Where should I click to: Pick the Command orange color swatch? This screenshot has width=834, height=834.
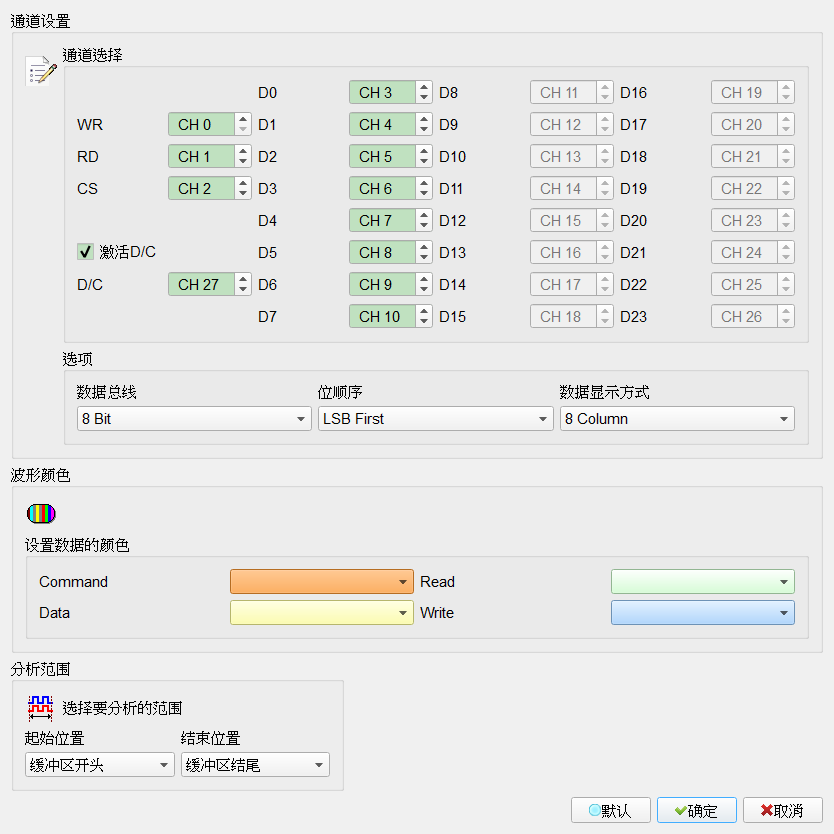322,581
